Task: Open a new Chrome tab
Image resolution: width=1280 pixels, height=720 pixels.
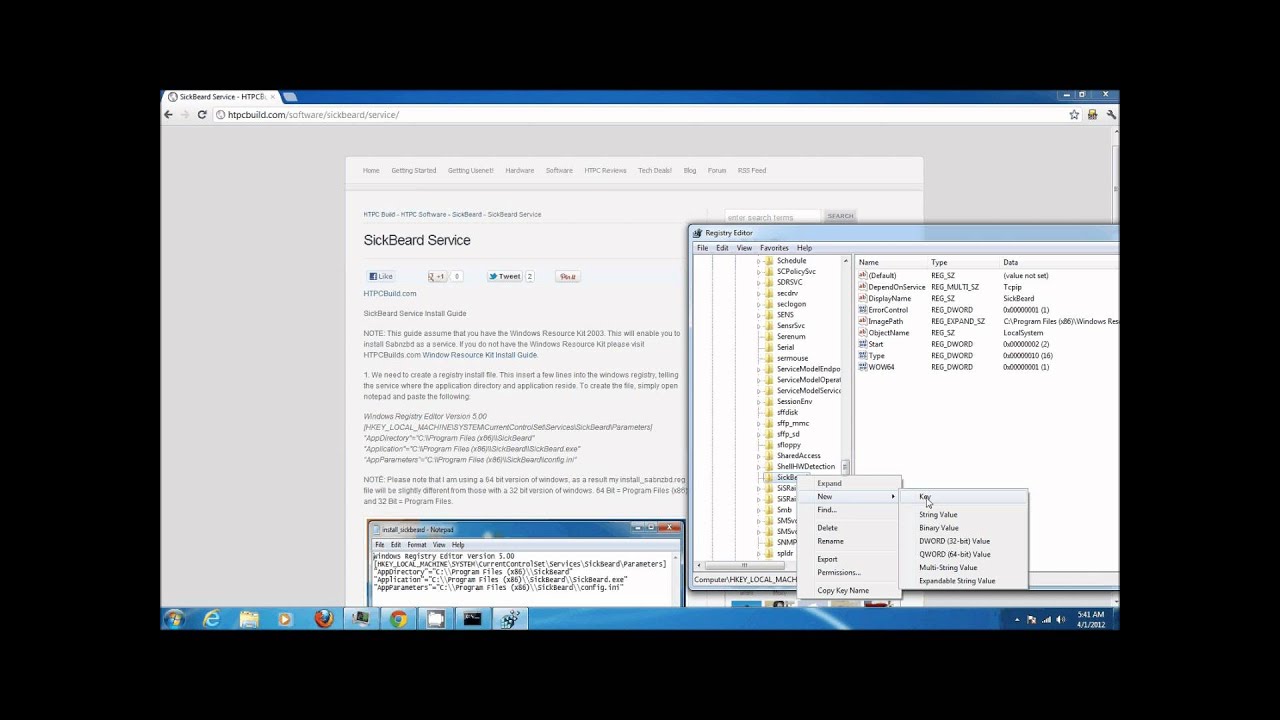Action: click(x=290, y=97)
